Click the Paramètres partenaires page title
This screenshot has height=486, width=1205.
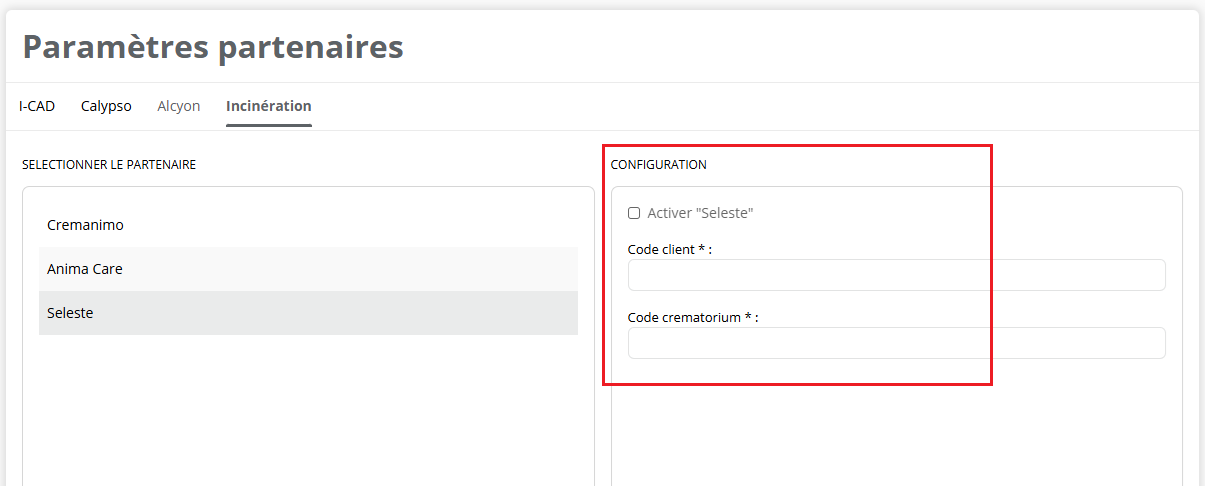coord(213,47)
